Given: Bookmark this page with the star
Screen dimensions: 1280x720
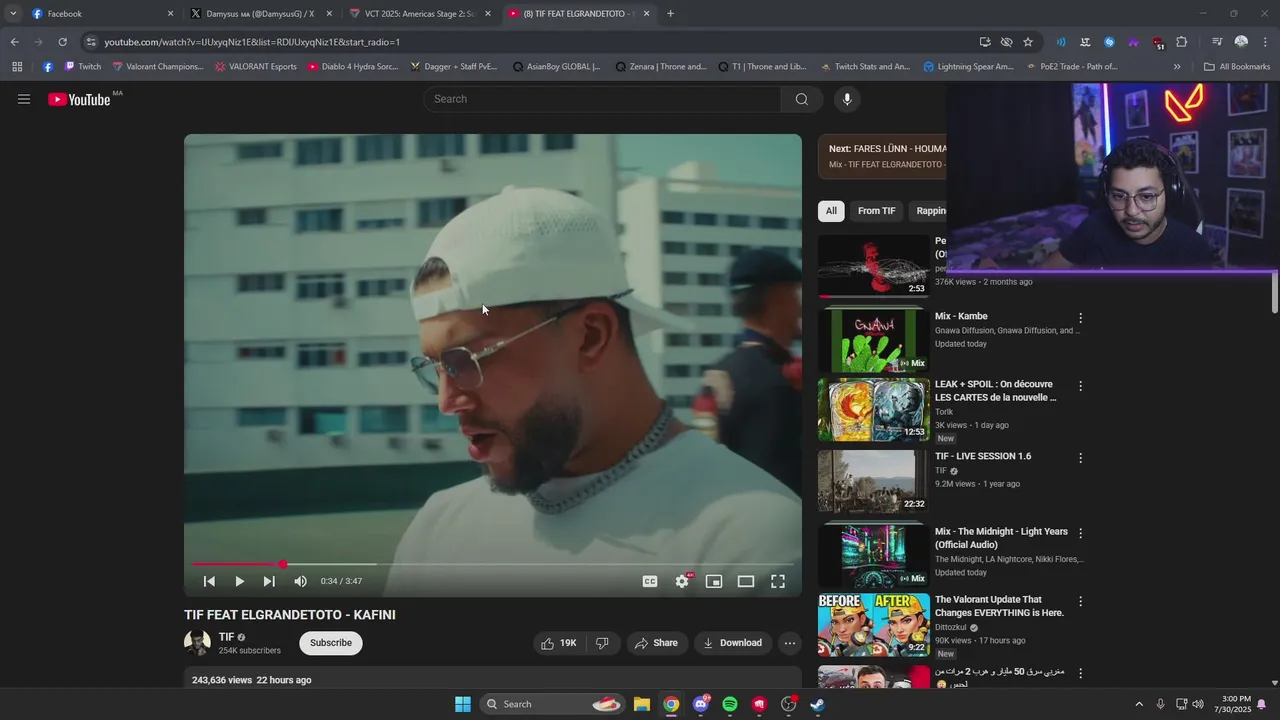Looking at the screenshot, I should [1028, 42].
